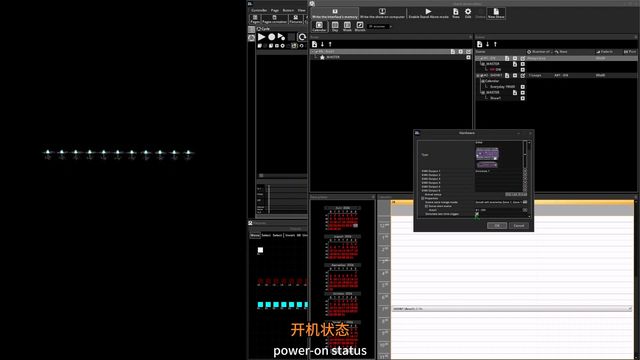640x360 pixels.
Task: Toggle the checkbox at bottom of hardware dialog
Action: pos(477,214)
